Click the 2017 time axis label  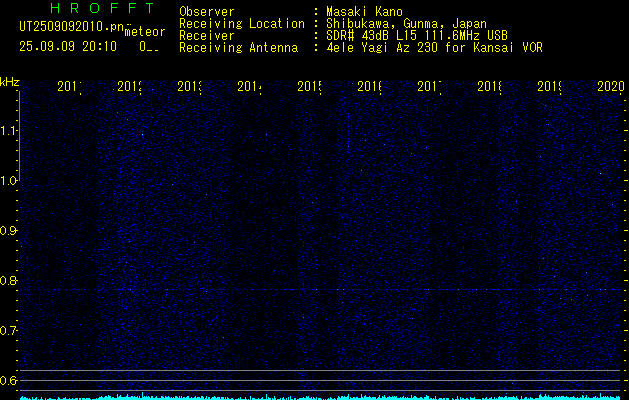(429, 86)
